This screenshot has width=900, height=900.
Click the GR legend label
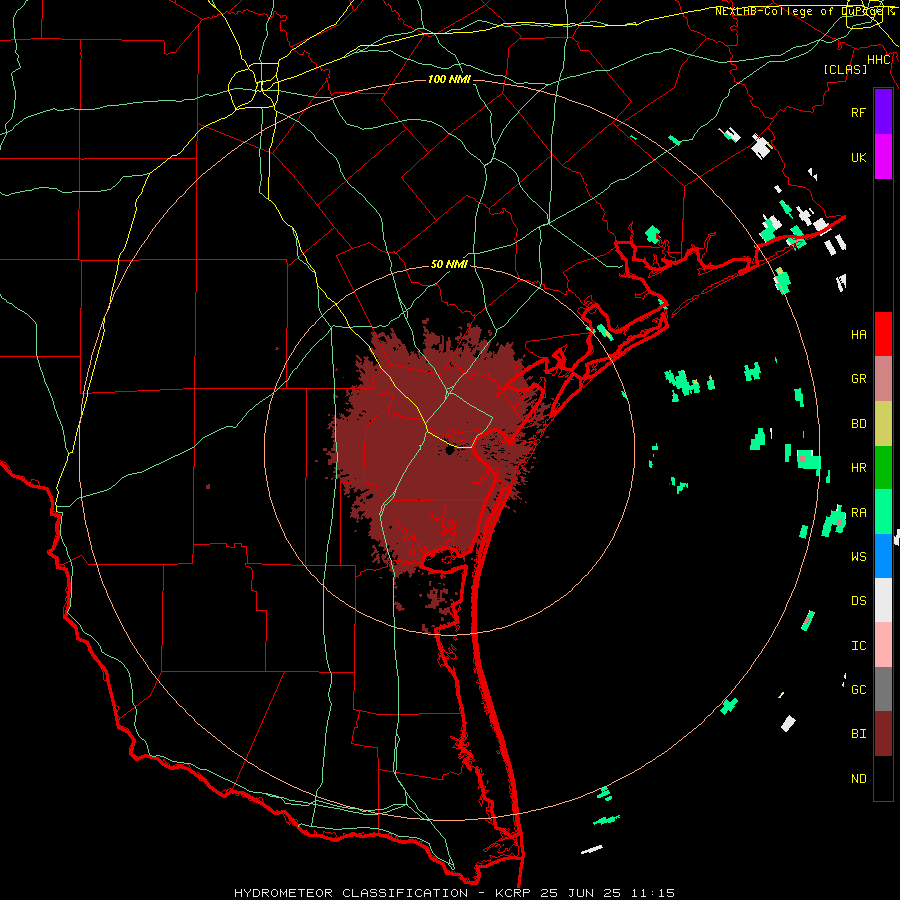point(859,379)
